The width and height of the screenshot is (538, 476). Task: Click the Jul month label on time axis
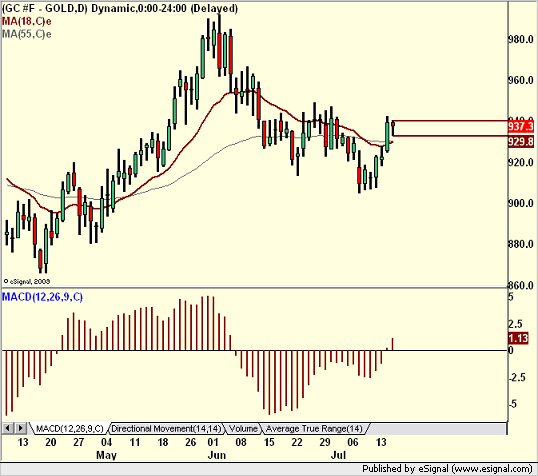point(338,455)
